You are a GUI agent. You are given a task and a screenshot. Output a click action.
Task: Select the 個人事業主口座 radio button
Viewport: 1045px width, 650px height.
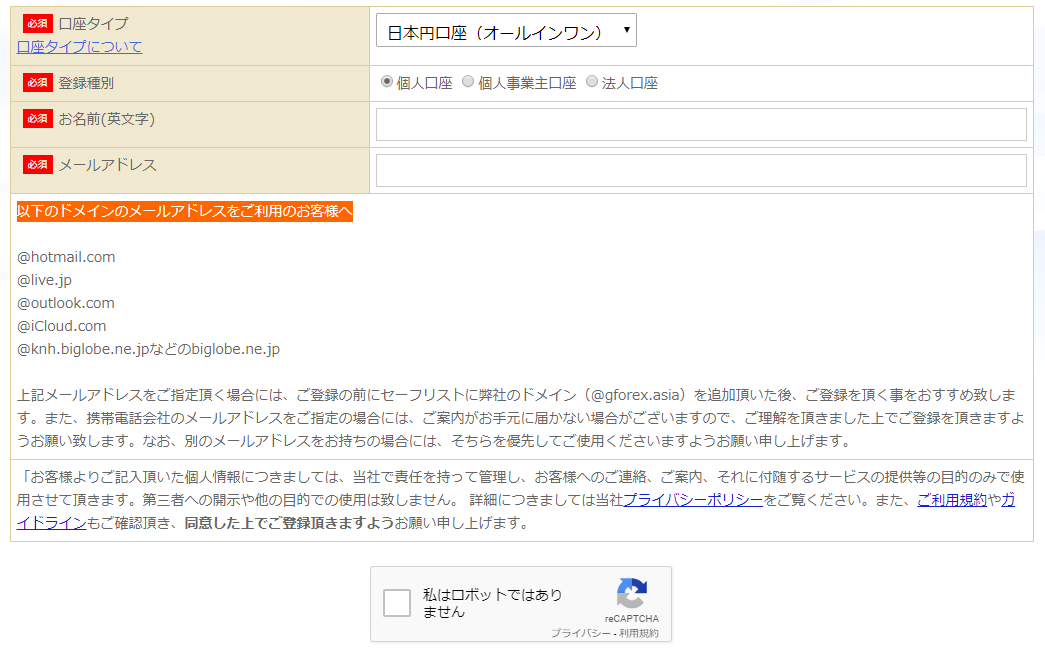pyautogui.click(x=467, y=83)
